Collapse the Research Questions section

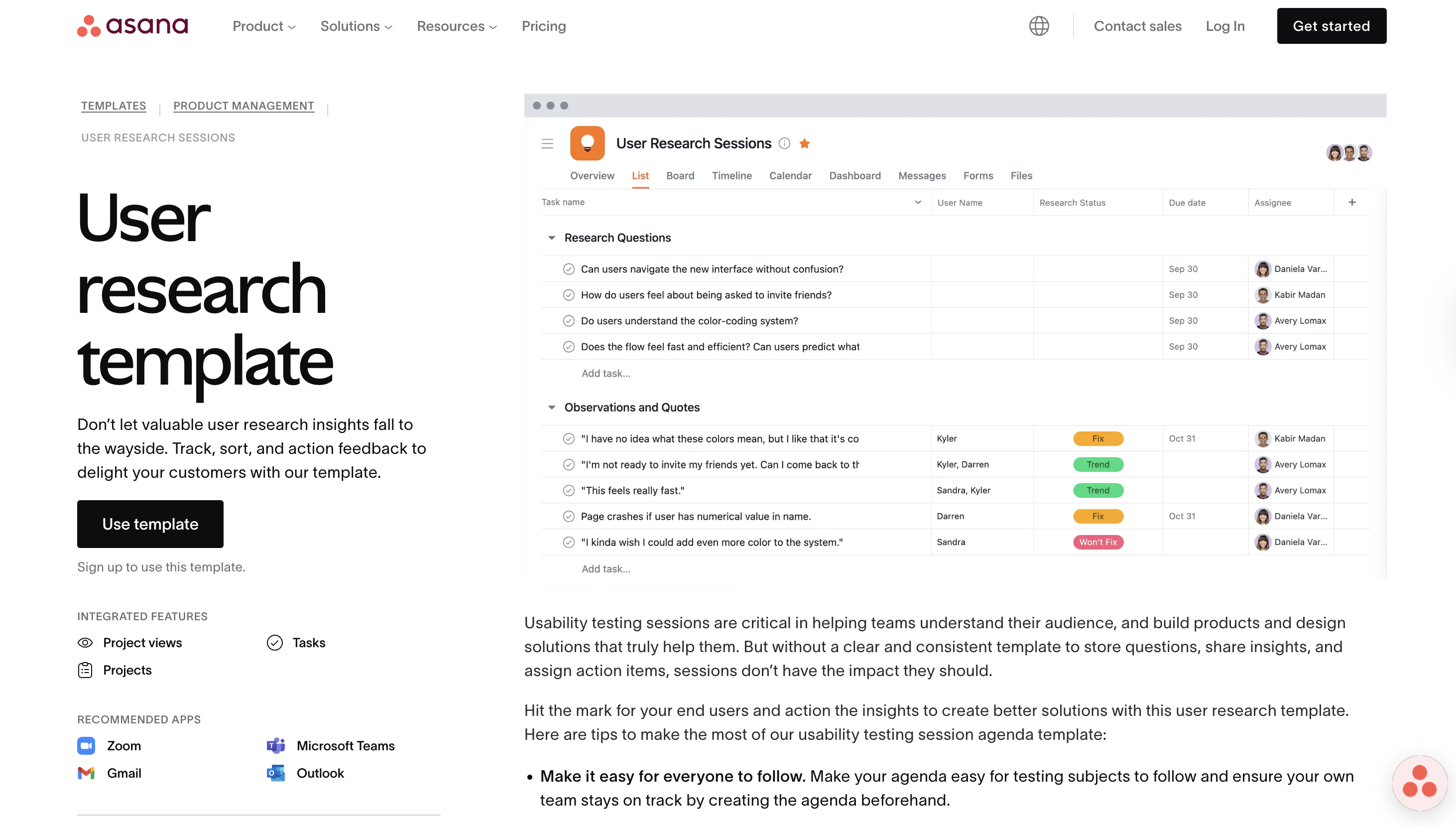tap(551, 238)
